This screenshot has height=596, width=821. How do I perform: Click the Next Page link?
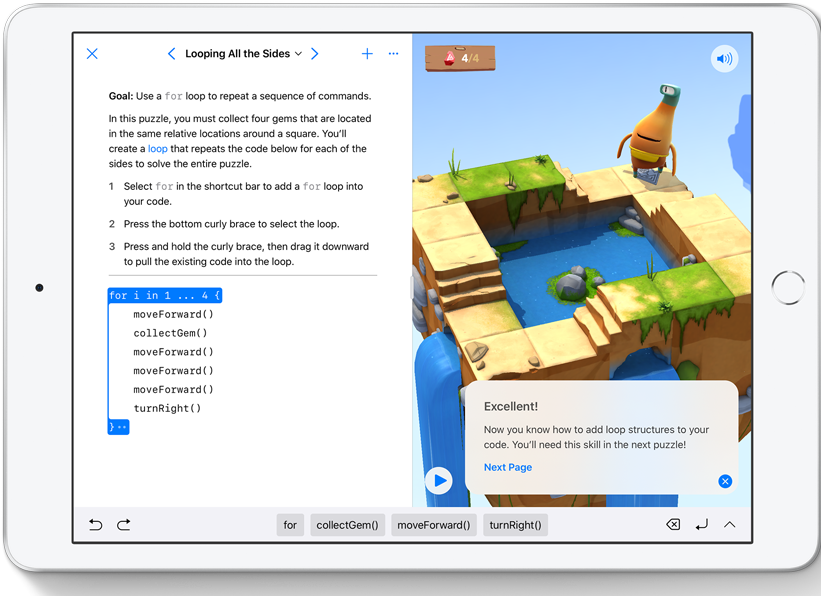(508, 467)
